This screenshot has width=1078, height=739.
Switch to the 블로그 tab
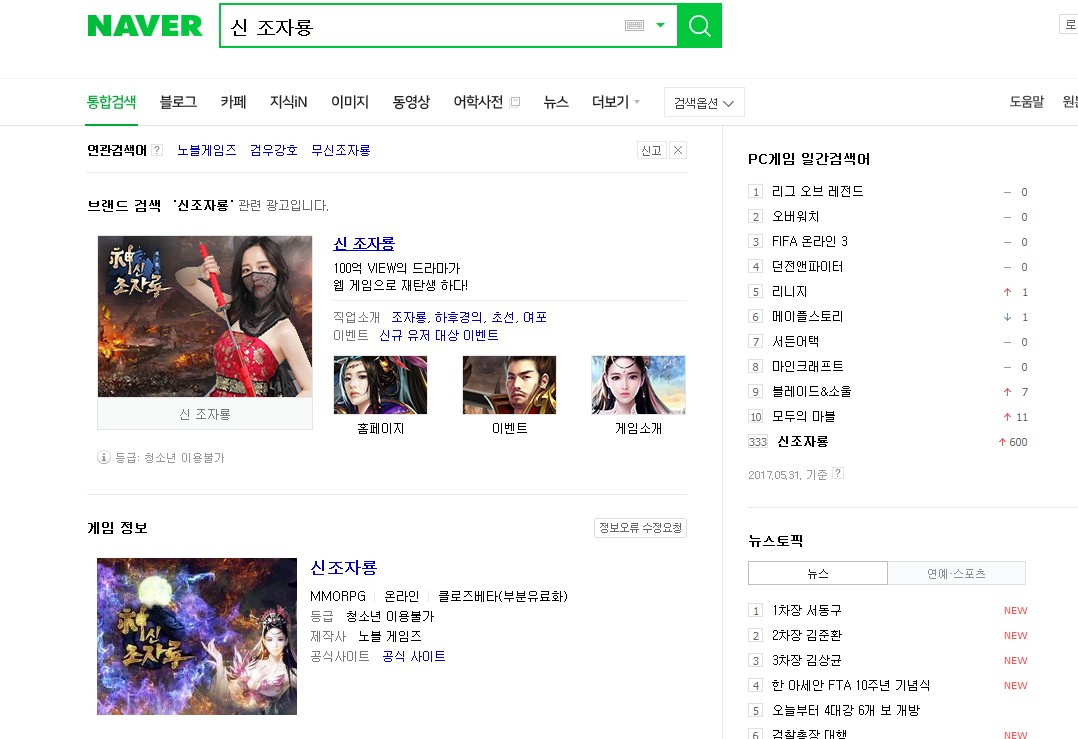coord(178,102)
